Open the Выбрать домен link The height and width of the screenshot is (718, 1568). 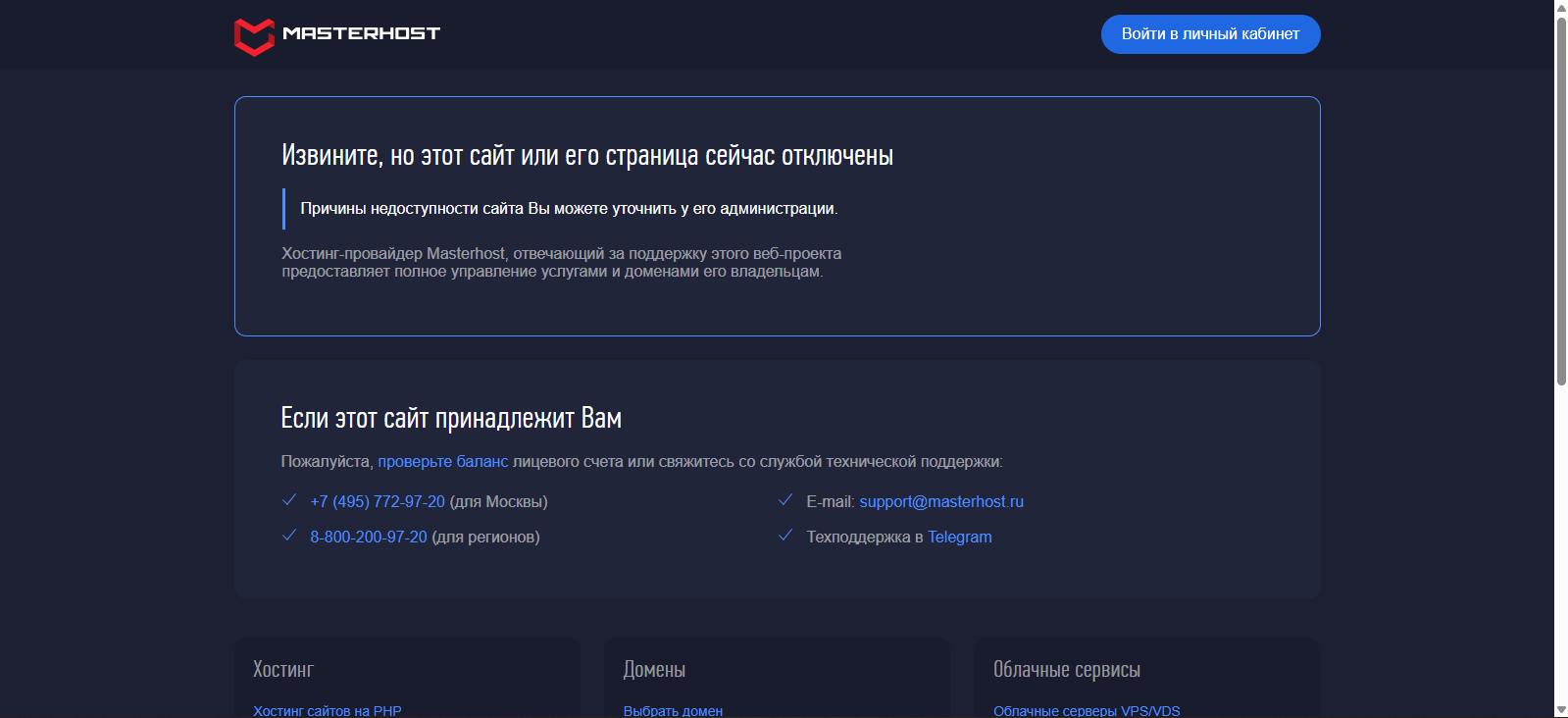[x=673, y=711]
